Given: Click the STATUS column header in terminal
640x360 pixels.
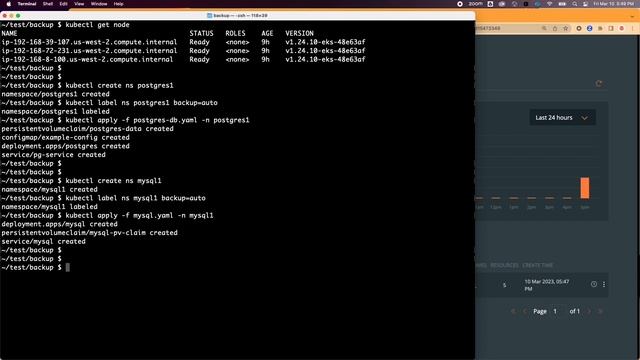Looking at the screenshot, I should (201, 33).
